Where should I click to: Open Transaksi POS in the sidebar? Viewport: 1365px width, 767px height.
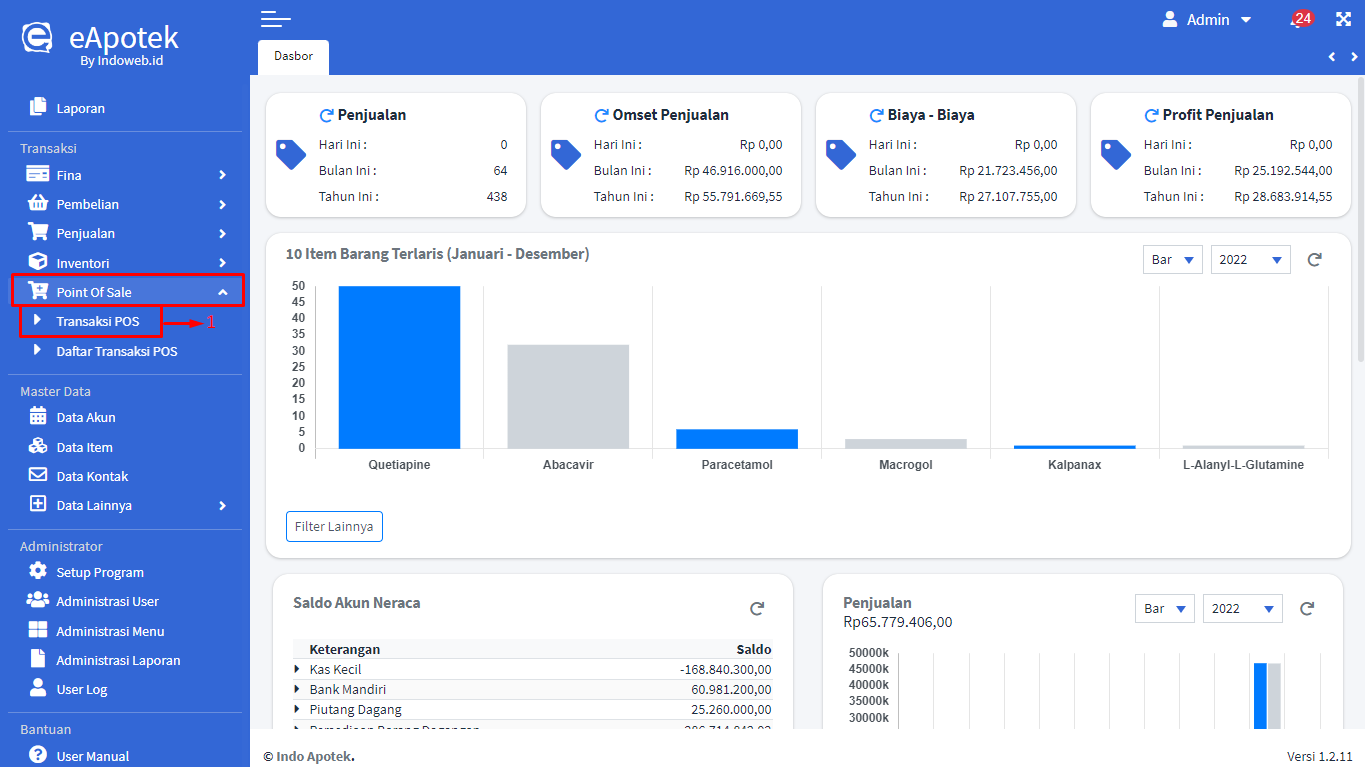tap(98, 322)
